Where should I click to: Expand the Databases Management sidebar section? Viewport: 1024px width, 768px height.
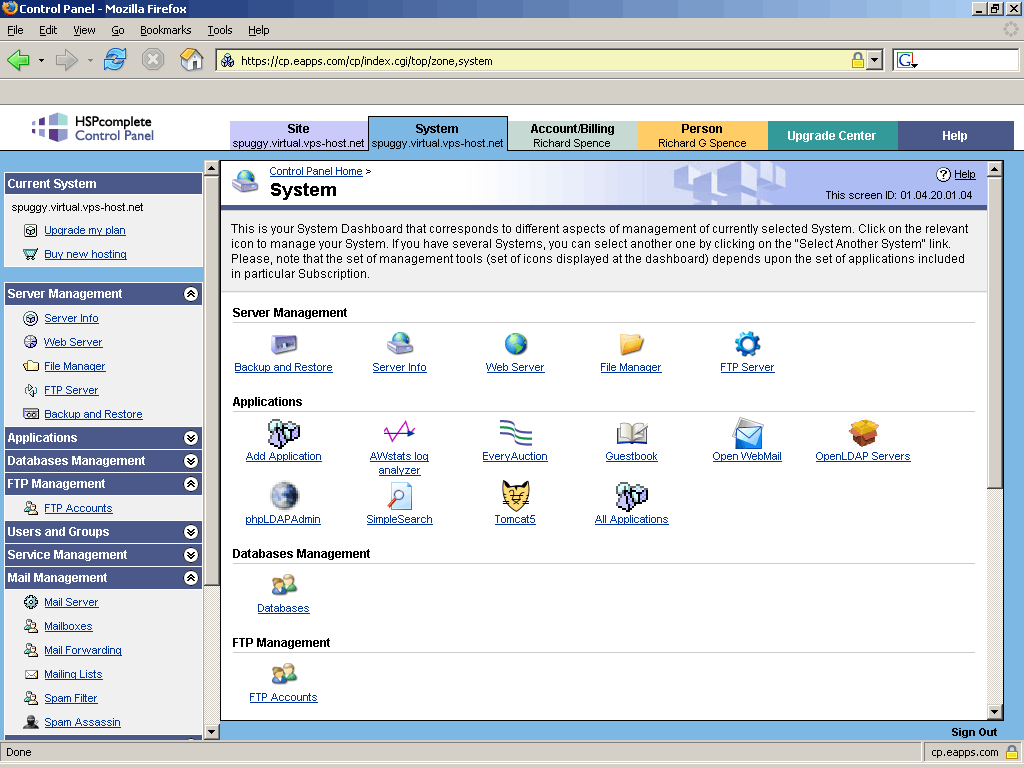[191, 461]
